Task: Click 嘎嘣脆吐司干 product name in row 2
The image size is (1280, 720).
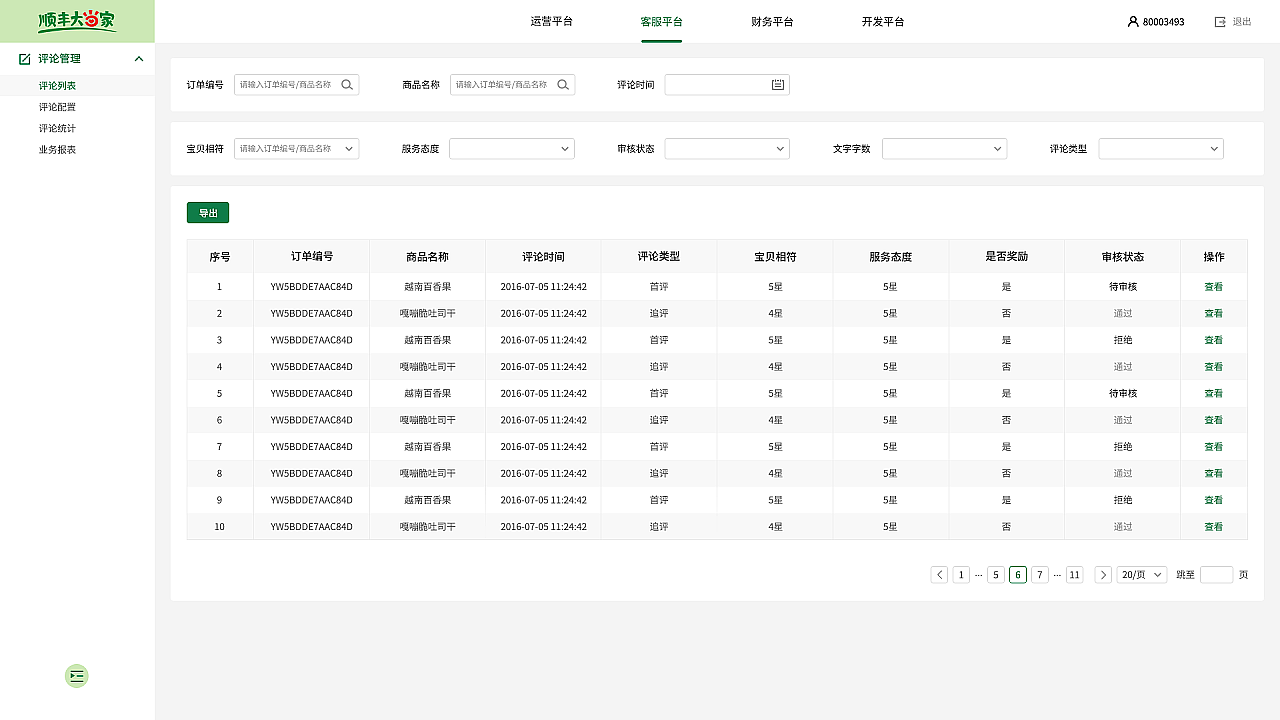Action: click(x=428, y=313)
